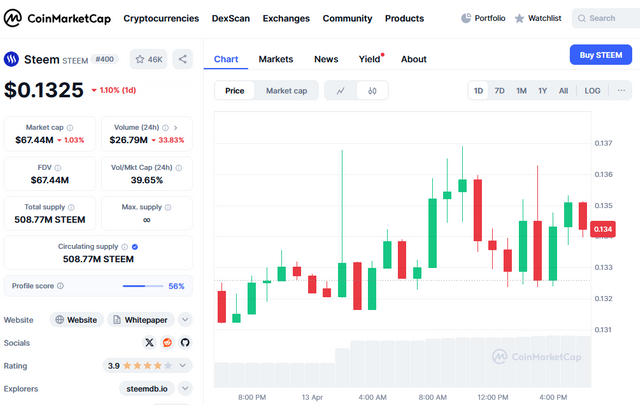Share the Steem page
This screenshot has width=640, height=405.
pyautogui.click(x=182, y=59)
